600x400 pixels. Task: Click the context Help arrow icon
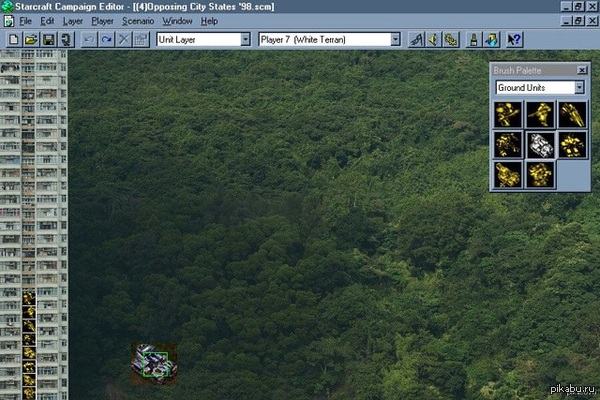515,39
